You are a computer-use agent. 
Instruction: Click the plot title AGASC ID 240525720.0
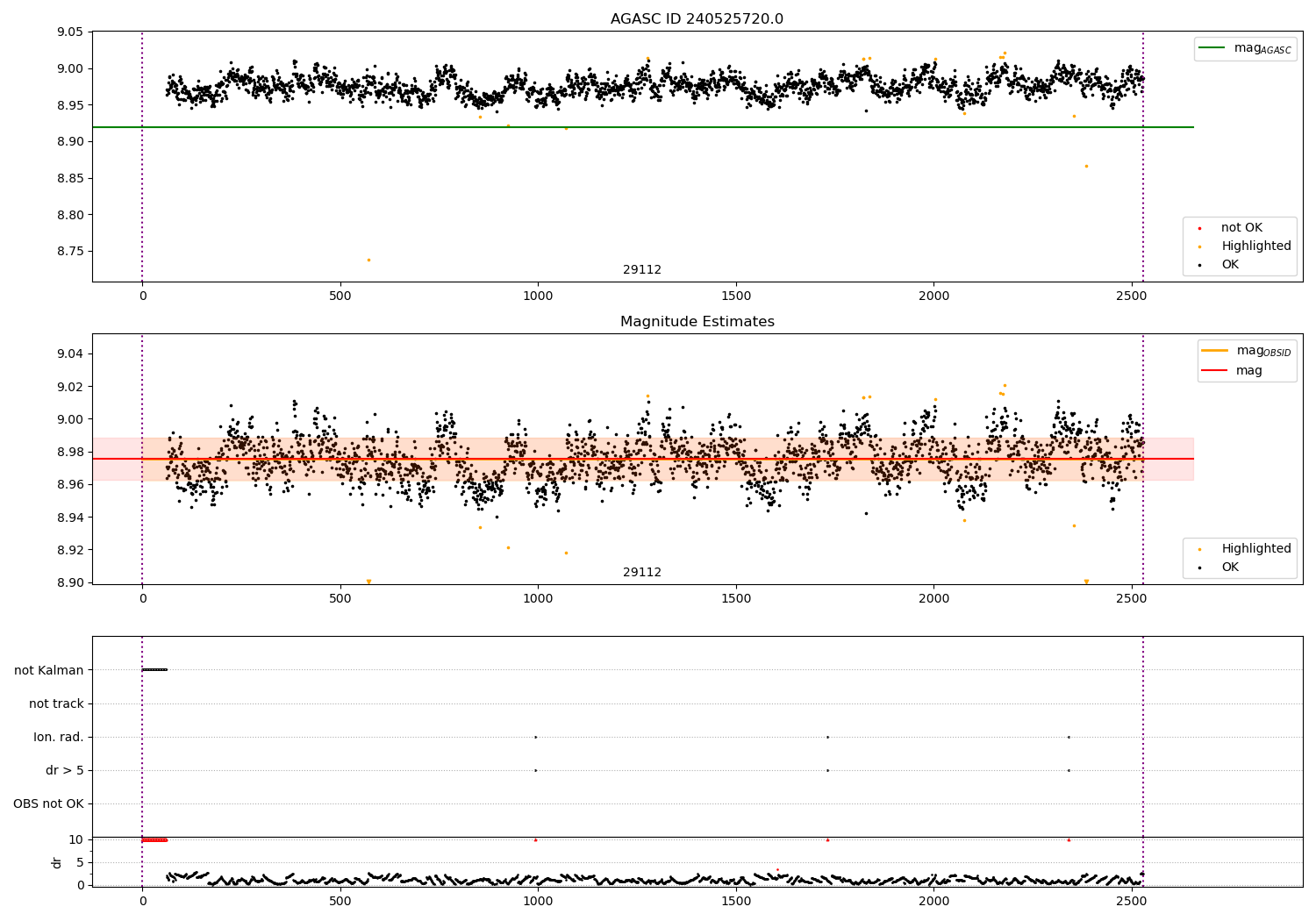pyautogui.click(x=697, y=19)
